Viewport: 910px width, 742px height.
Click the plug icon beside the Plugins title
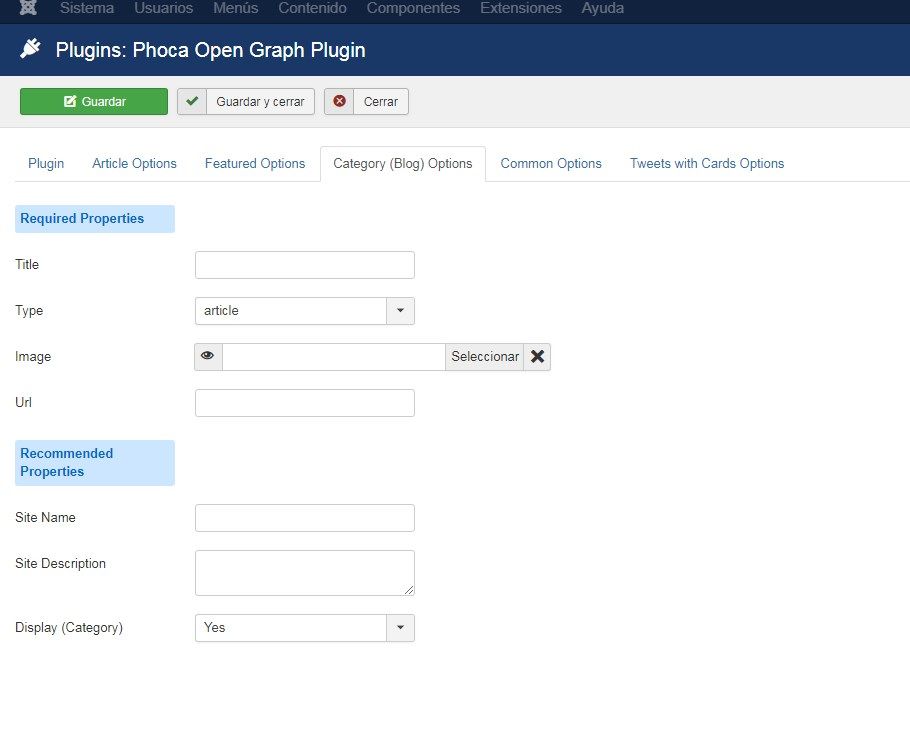pos(30,49)
